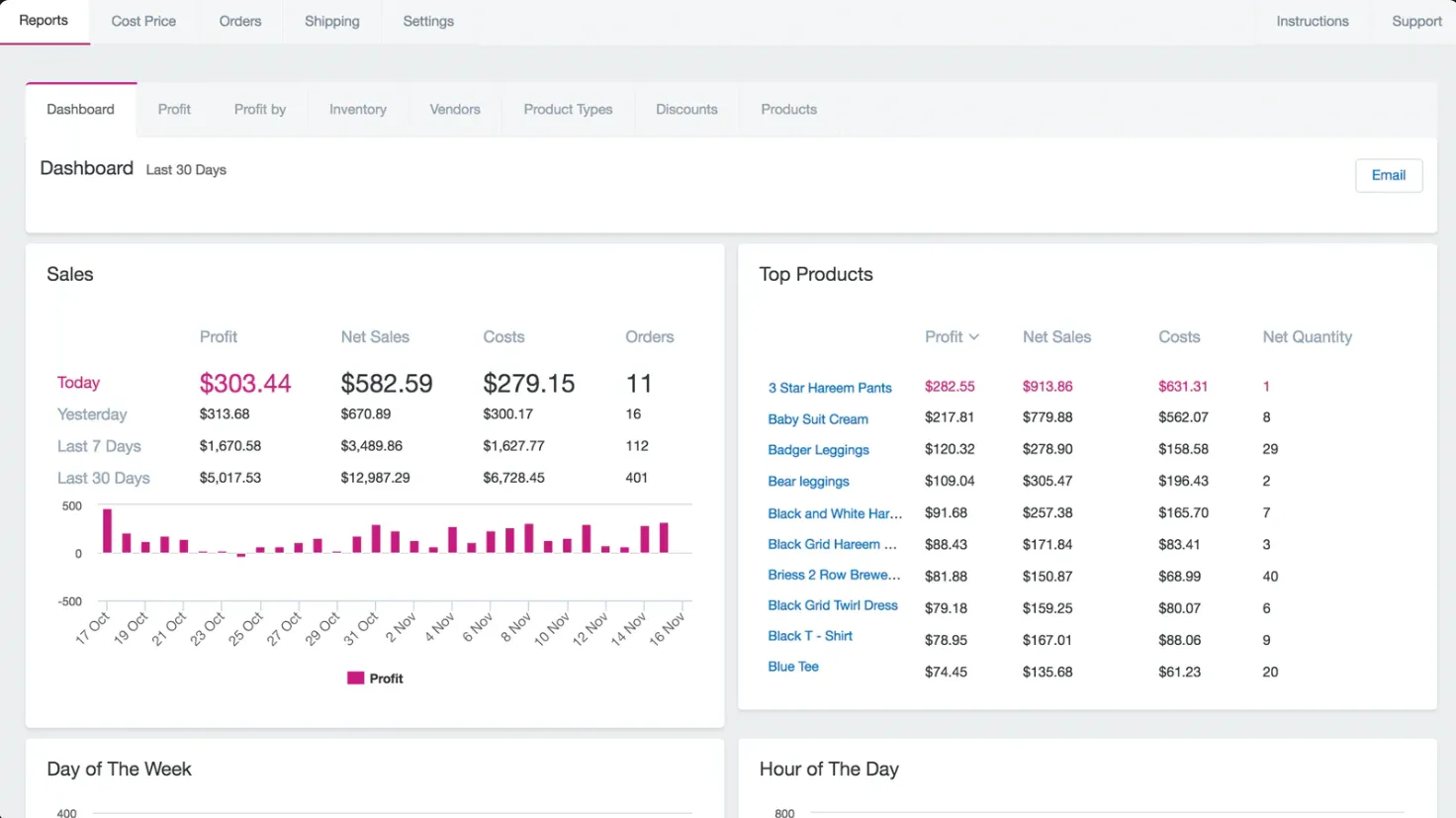The image size is (1456, 818).
Task: Click the $670.89 yesterday net sales
Action: click(x=366, y=414)
